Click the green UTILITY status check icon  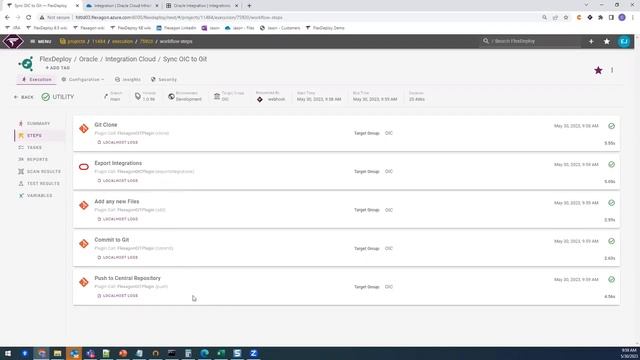click(x=45, y=97)
